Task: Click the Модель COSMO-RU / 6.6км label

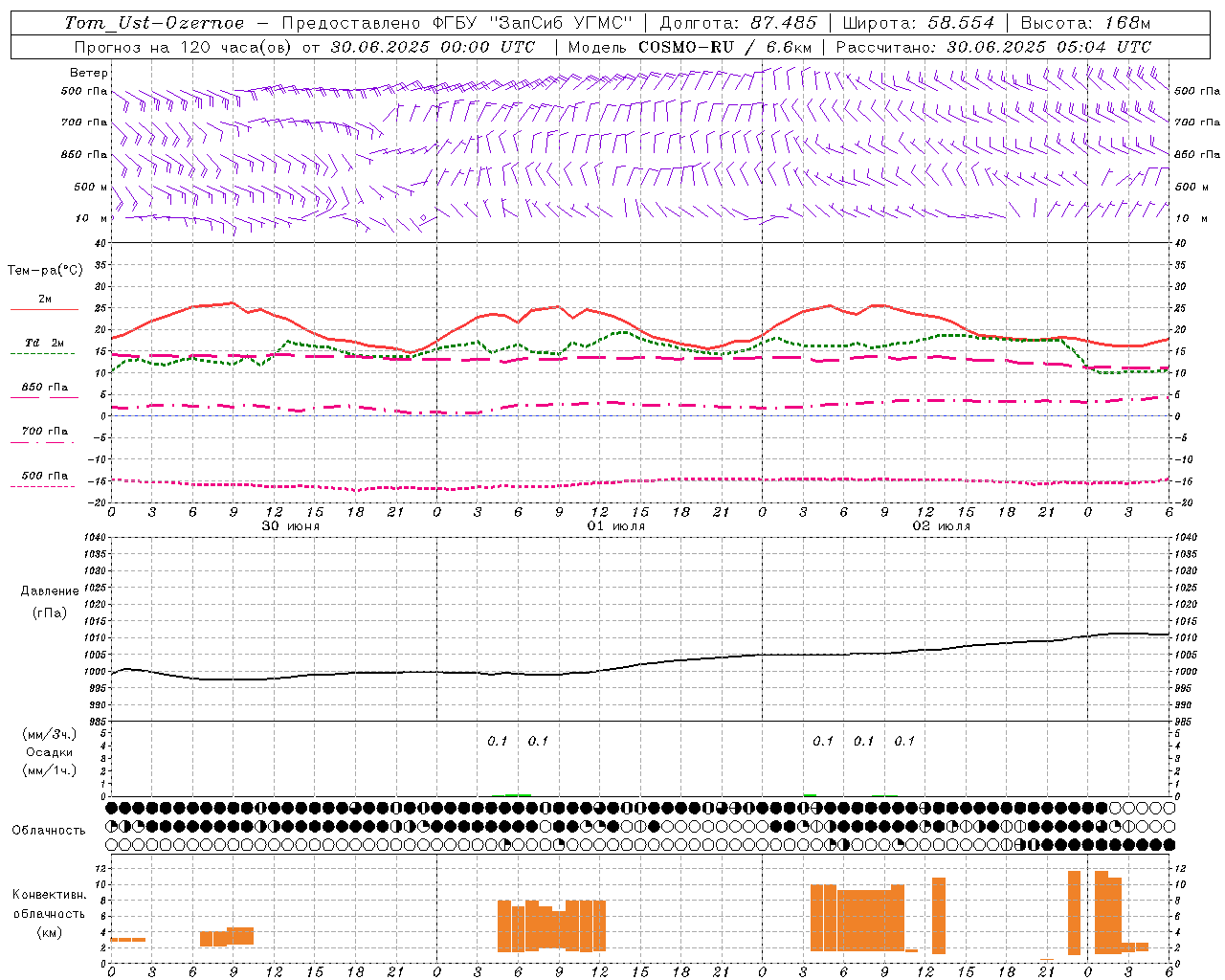Action: [x=690, y=47]
